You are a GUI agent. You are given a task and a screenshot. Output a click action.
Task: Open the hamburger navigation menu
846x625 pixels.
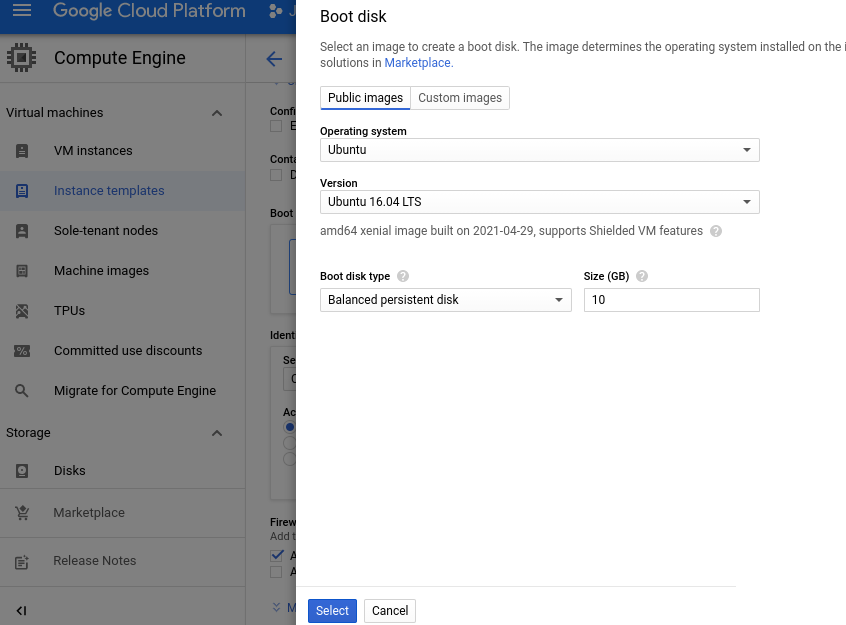click(22, 10)
